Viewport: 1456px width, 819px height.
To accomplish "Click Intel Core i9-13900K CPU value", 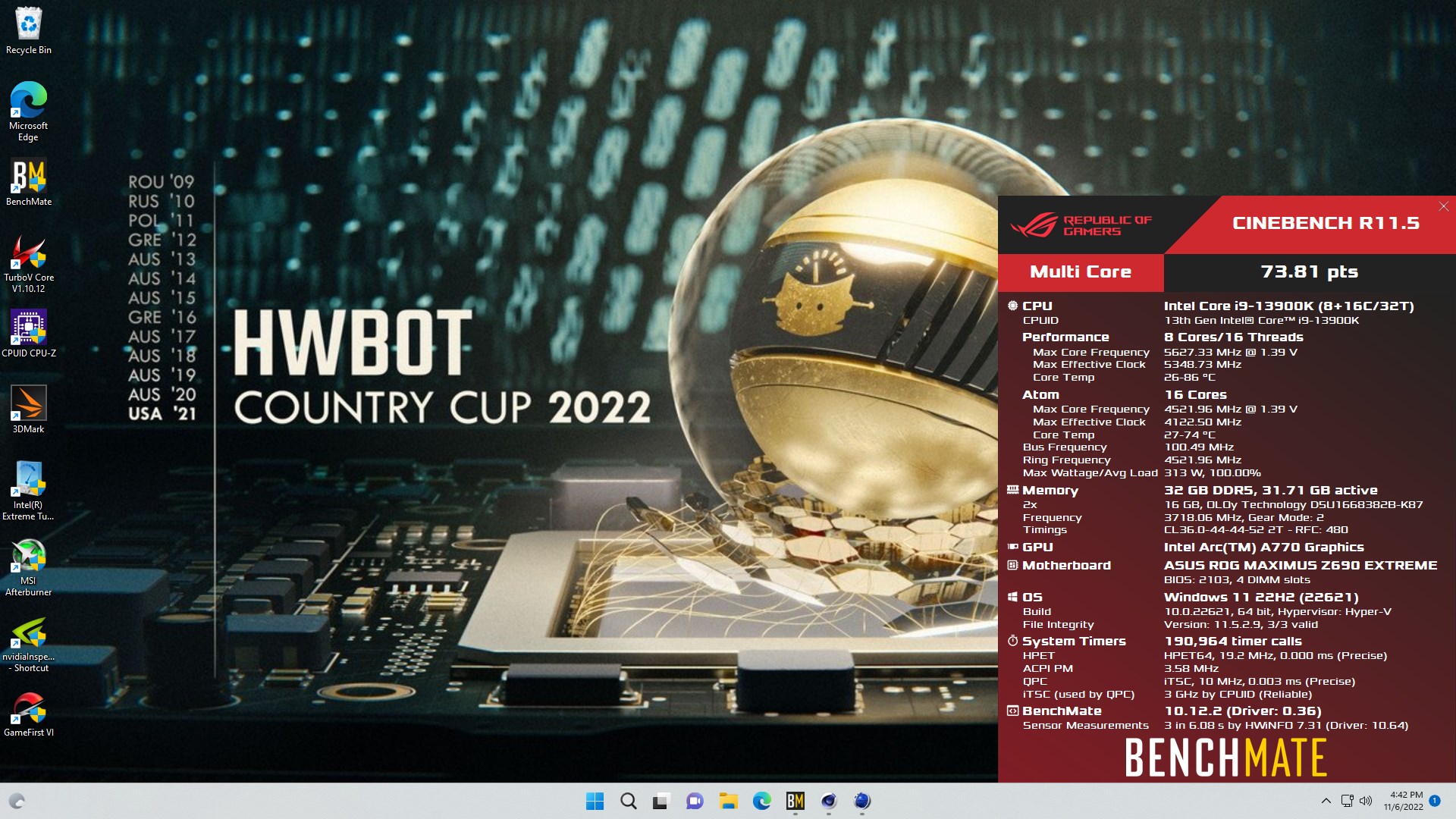I will pyautogui.click(x=1289, y=306).
